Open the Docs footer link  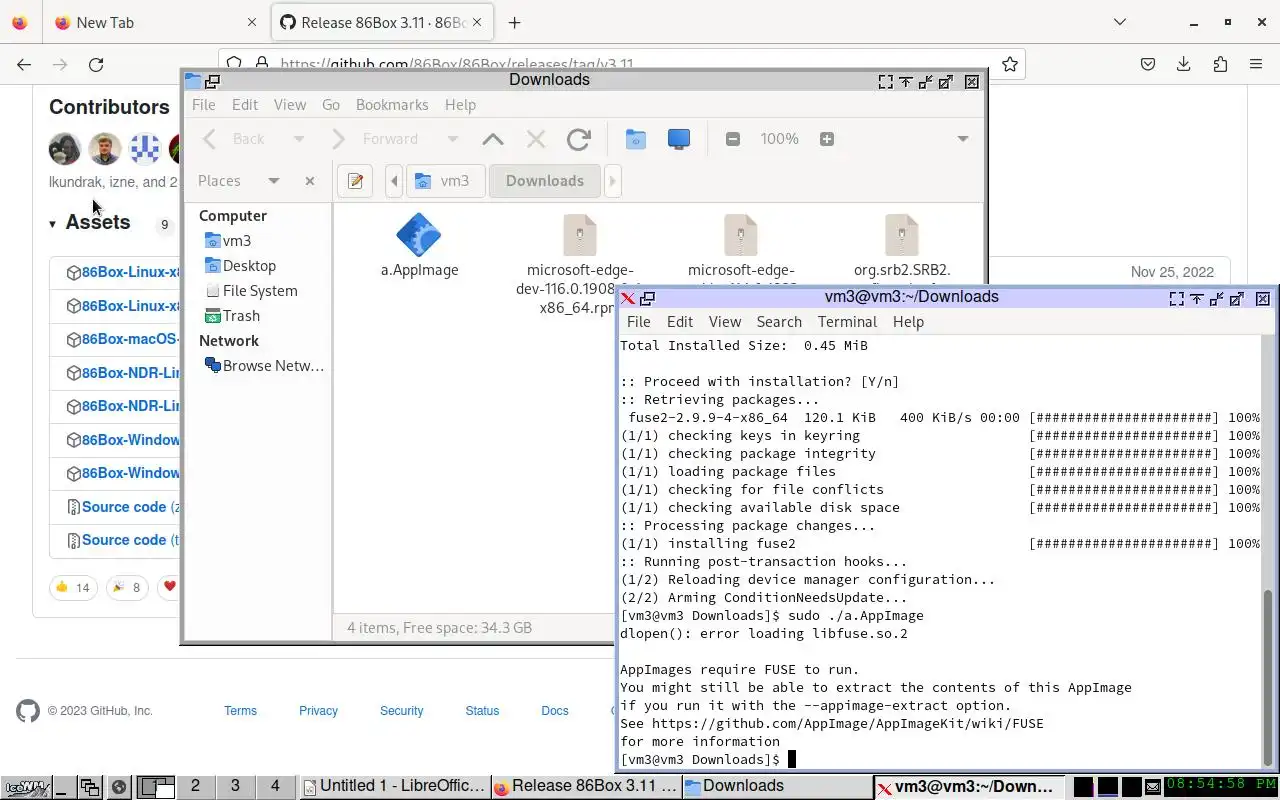coord(555,711)
